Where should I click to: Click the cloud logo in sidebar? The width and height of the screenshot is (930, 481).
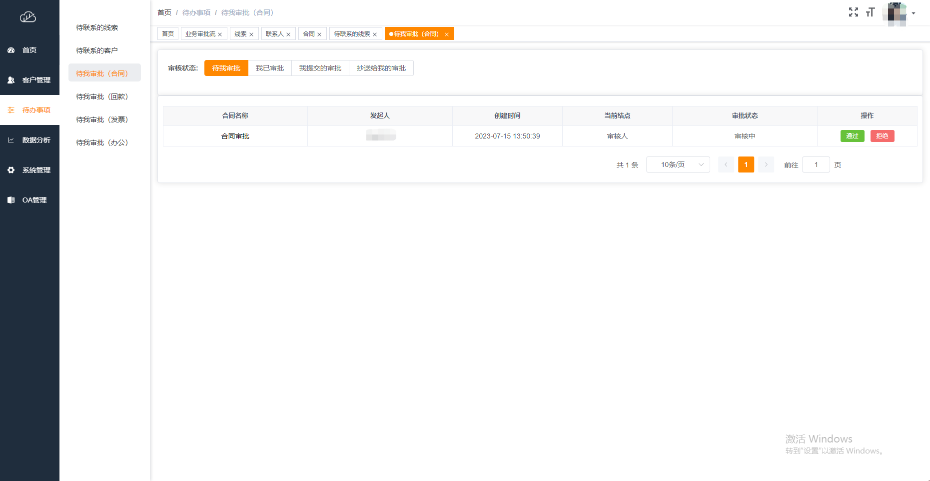tap(28, 17)
